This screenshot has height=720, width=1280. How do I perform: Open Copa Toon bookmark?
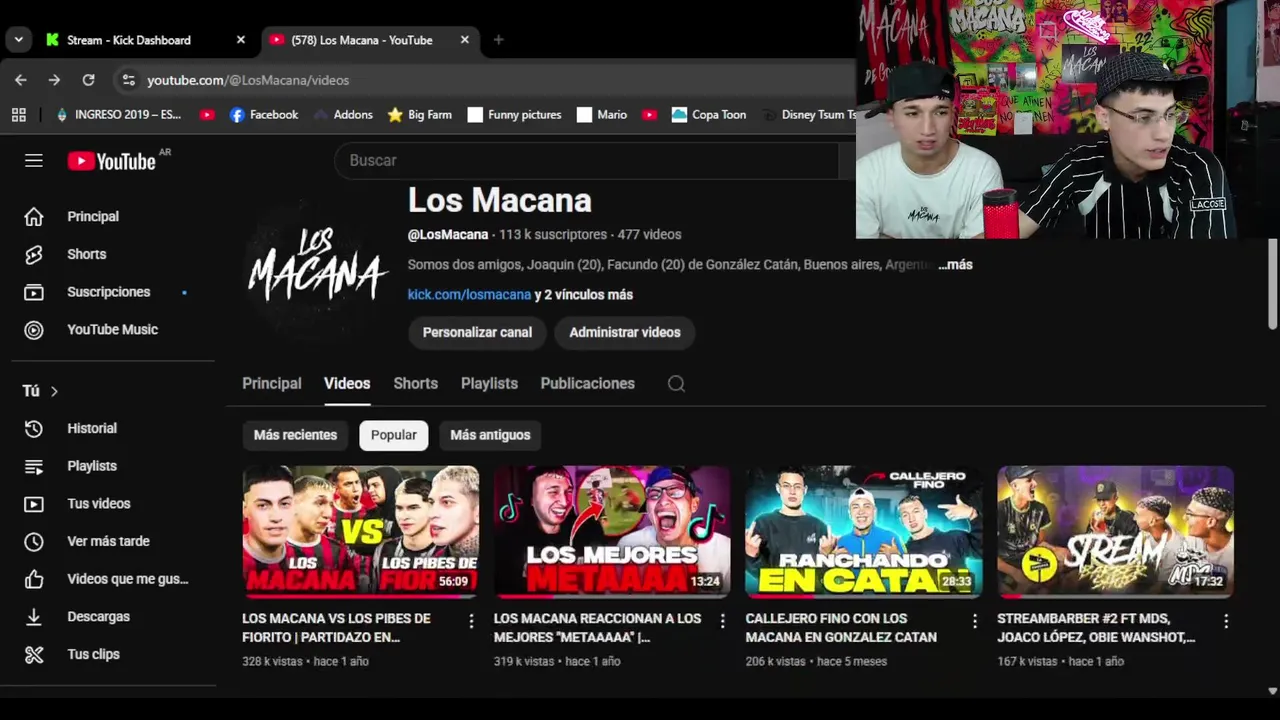[x=709, y=115]
